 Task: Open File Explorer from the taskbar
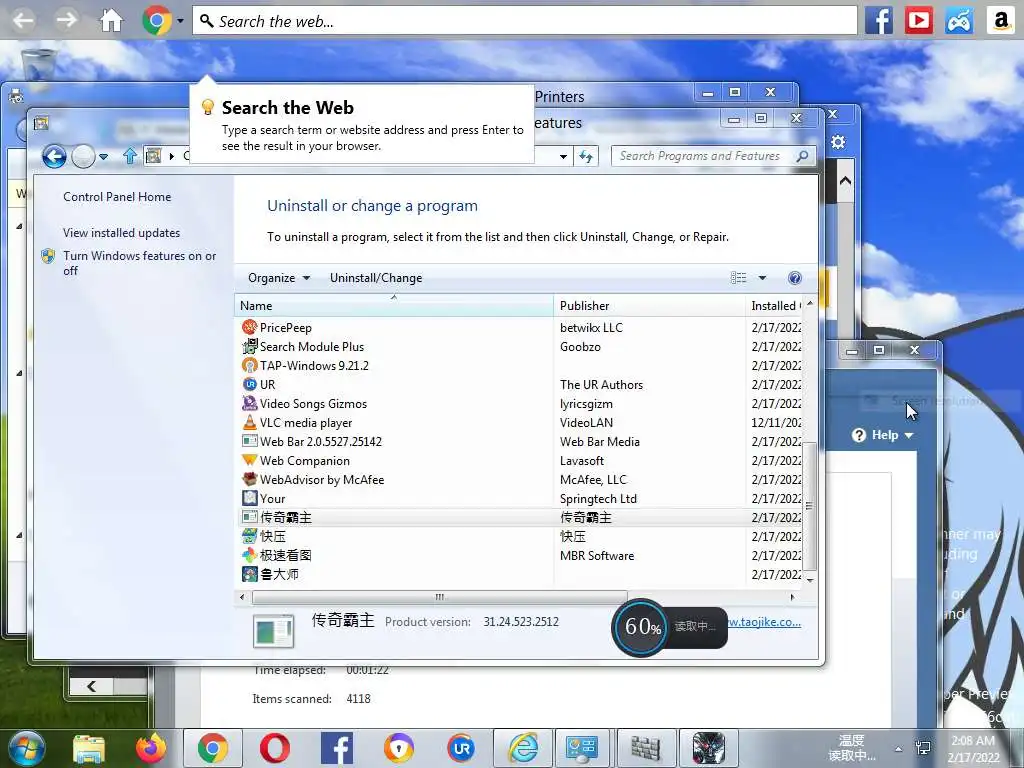(88, 748)
